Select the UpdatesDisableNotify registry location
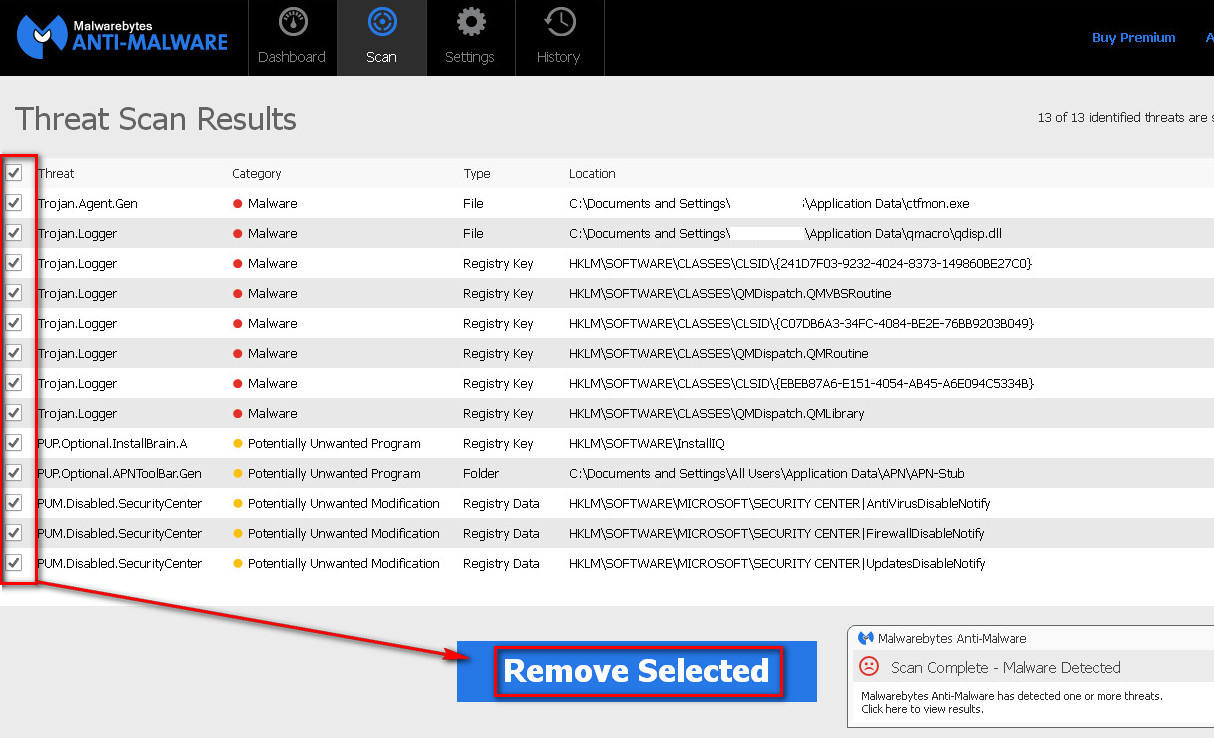Screen dimensions: 1214x738 coord(777,563)
